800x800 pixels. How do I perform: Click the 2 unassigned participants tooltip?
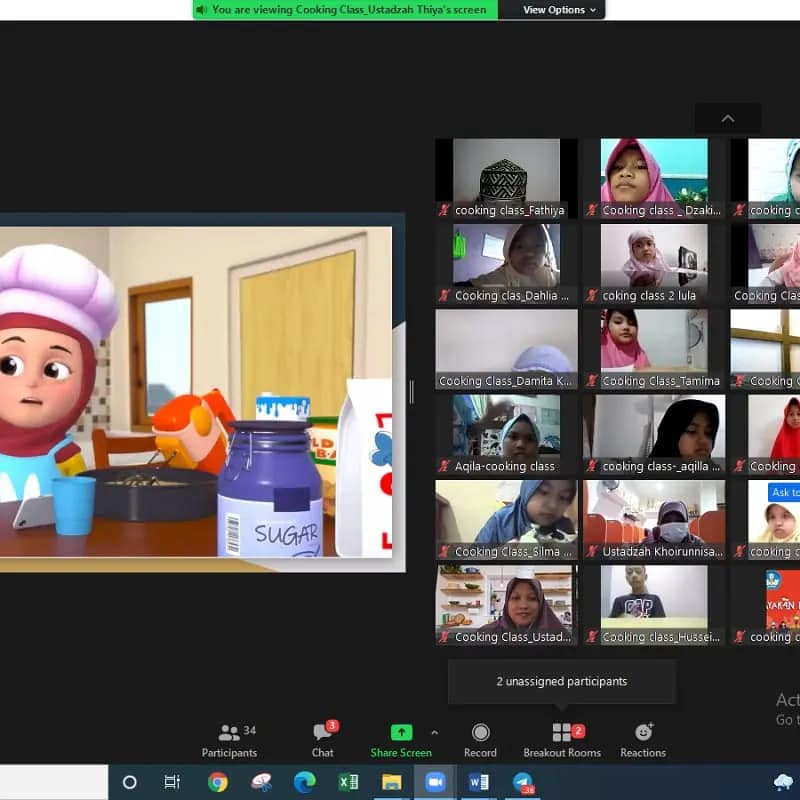pos(562,681)
